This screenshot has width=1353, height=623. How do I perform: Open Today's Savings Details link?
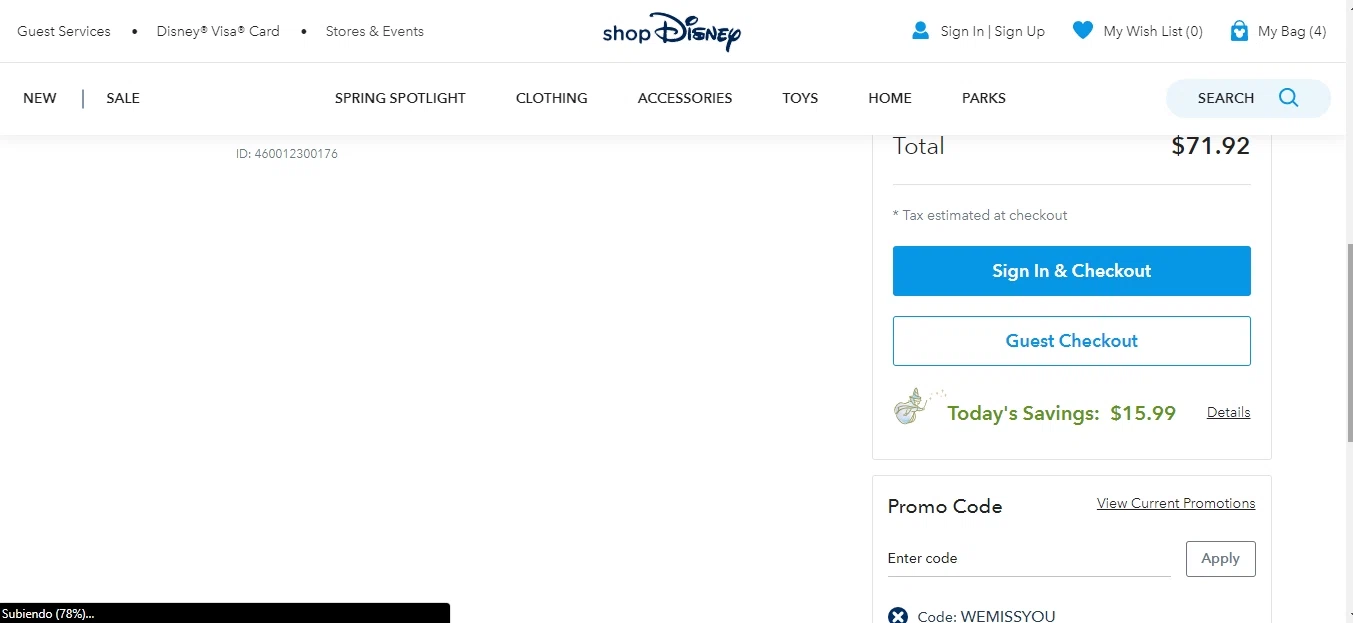coord(1228,412)
